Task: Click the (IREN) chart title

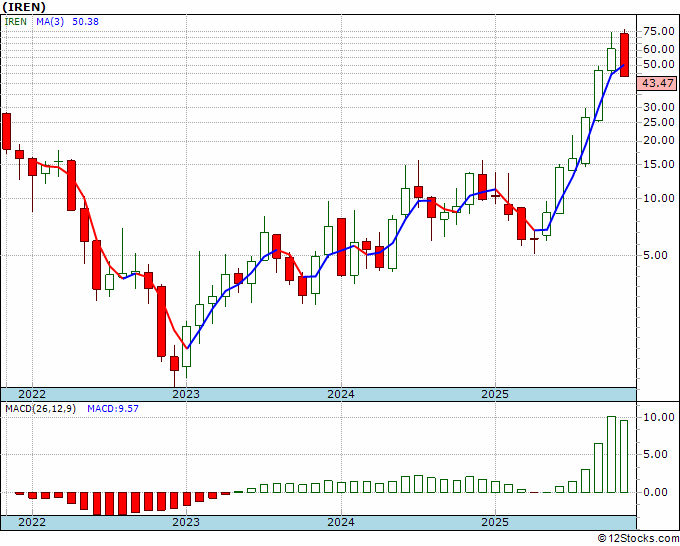Action: (23, 7)
